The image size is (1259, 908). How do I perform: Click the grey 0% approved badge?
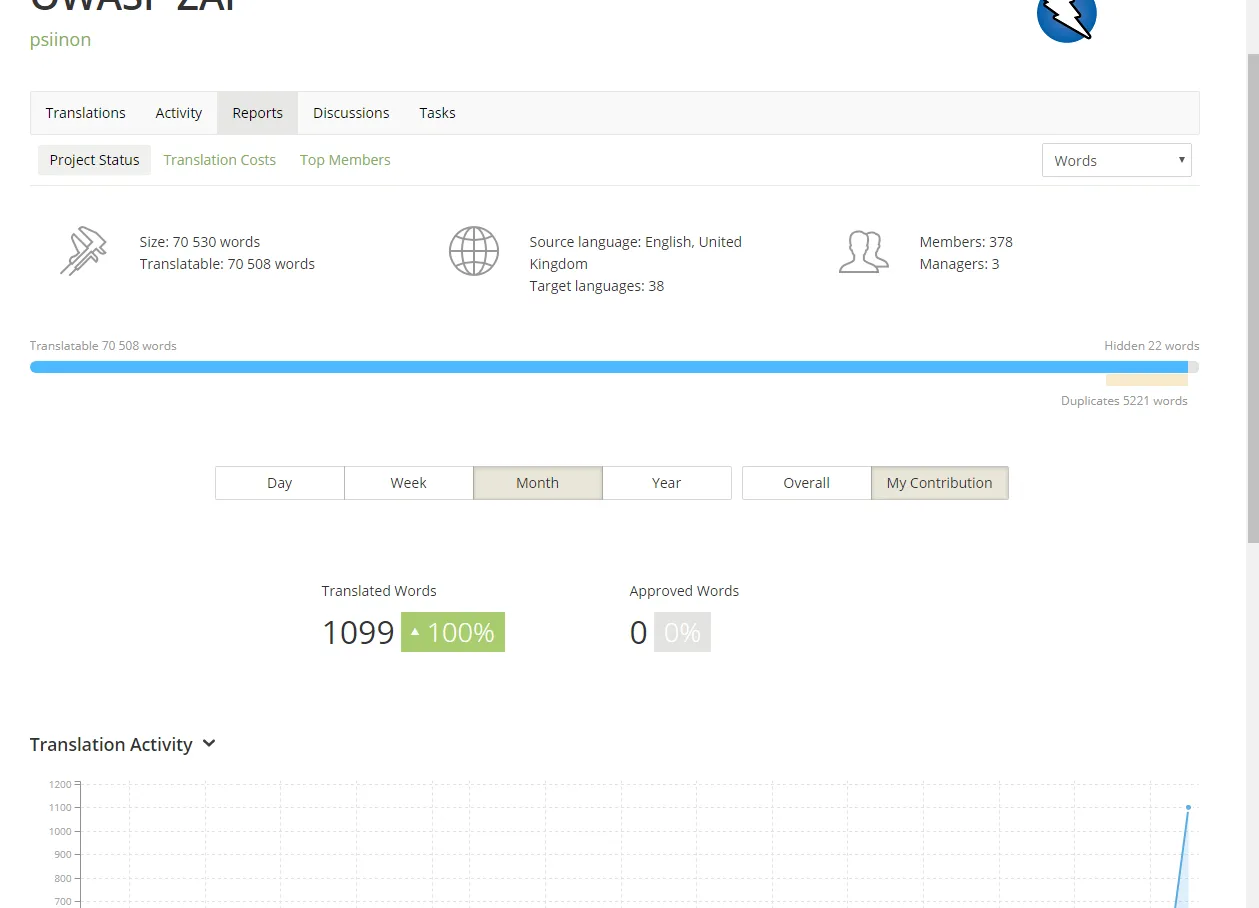pyautogui.click(x=682, y=632)
